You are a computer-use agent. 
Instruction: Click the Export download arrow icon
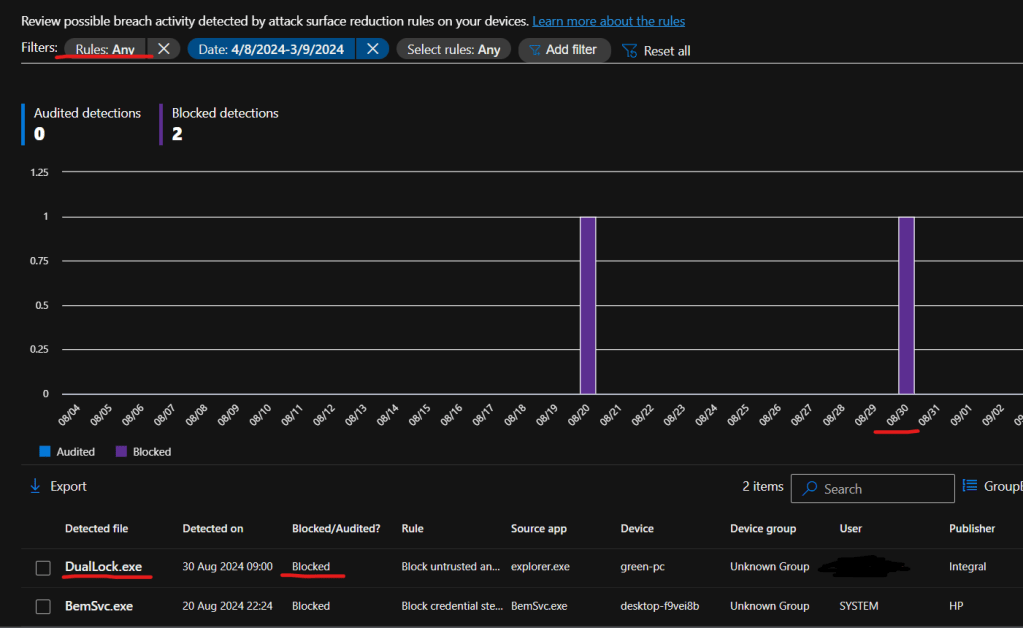pyautogui.click(x=35, y=486)
